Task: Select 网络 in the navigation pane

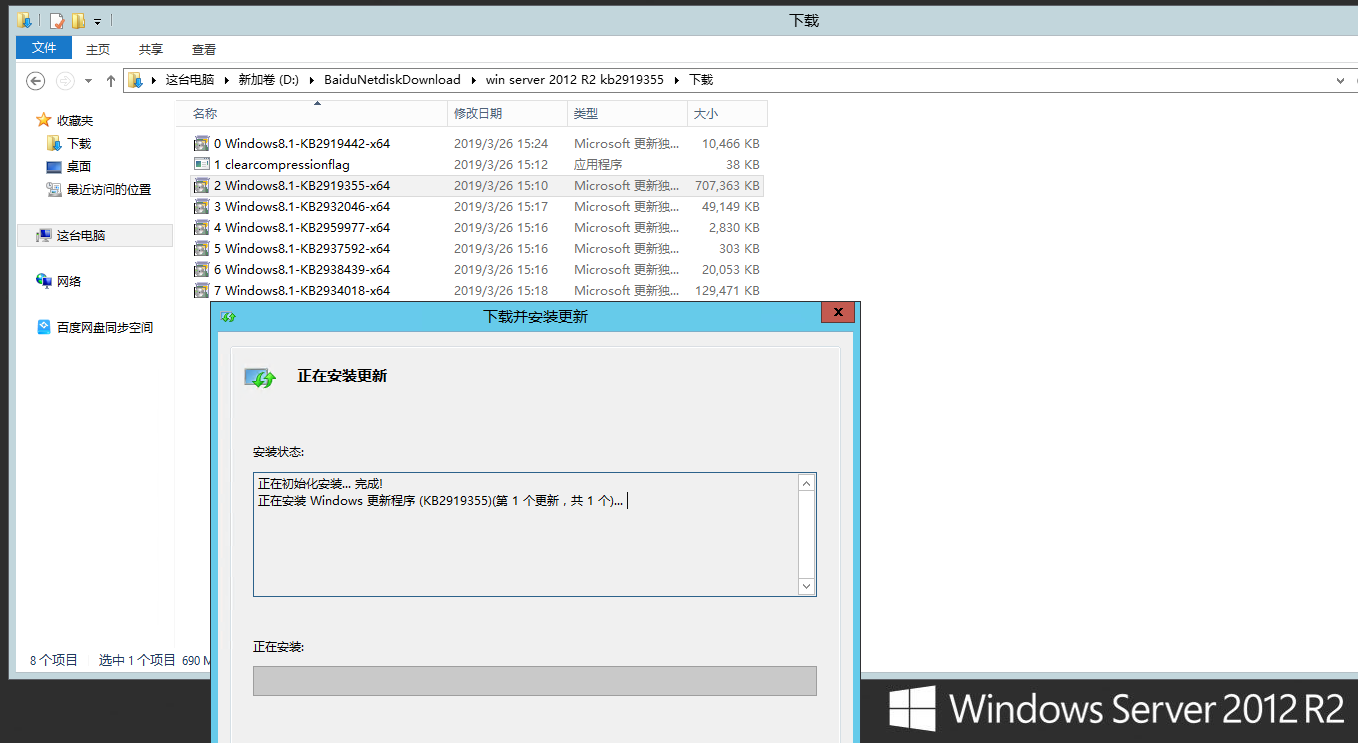Action: (x=68, y=281)
